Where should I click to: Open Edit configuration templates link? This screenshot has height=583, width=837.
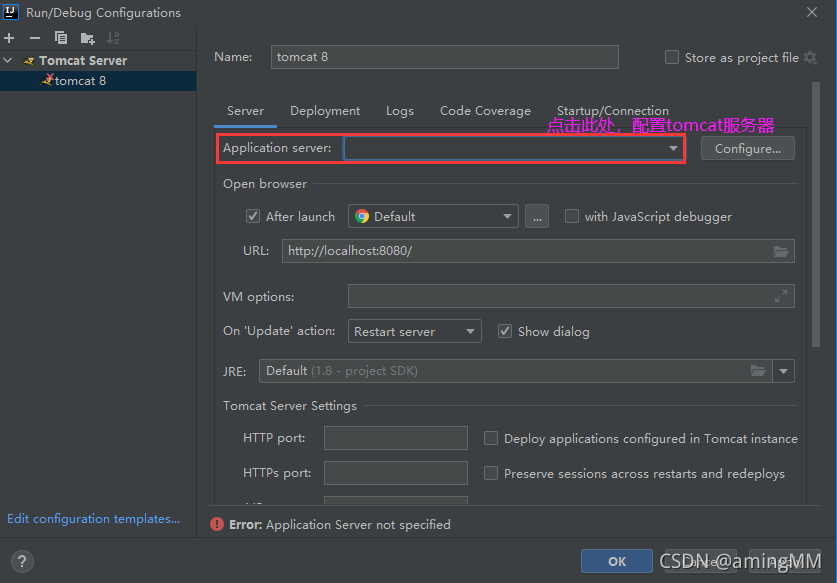pos(93,518)
